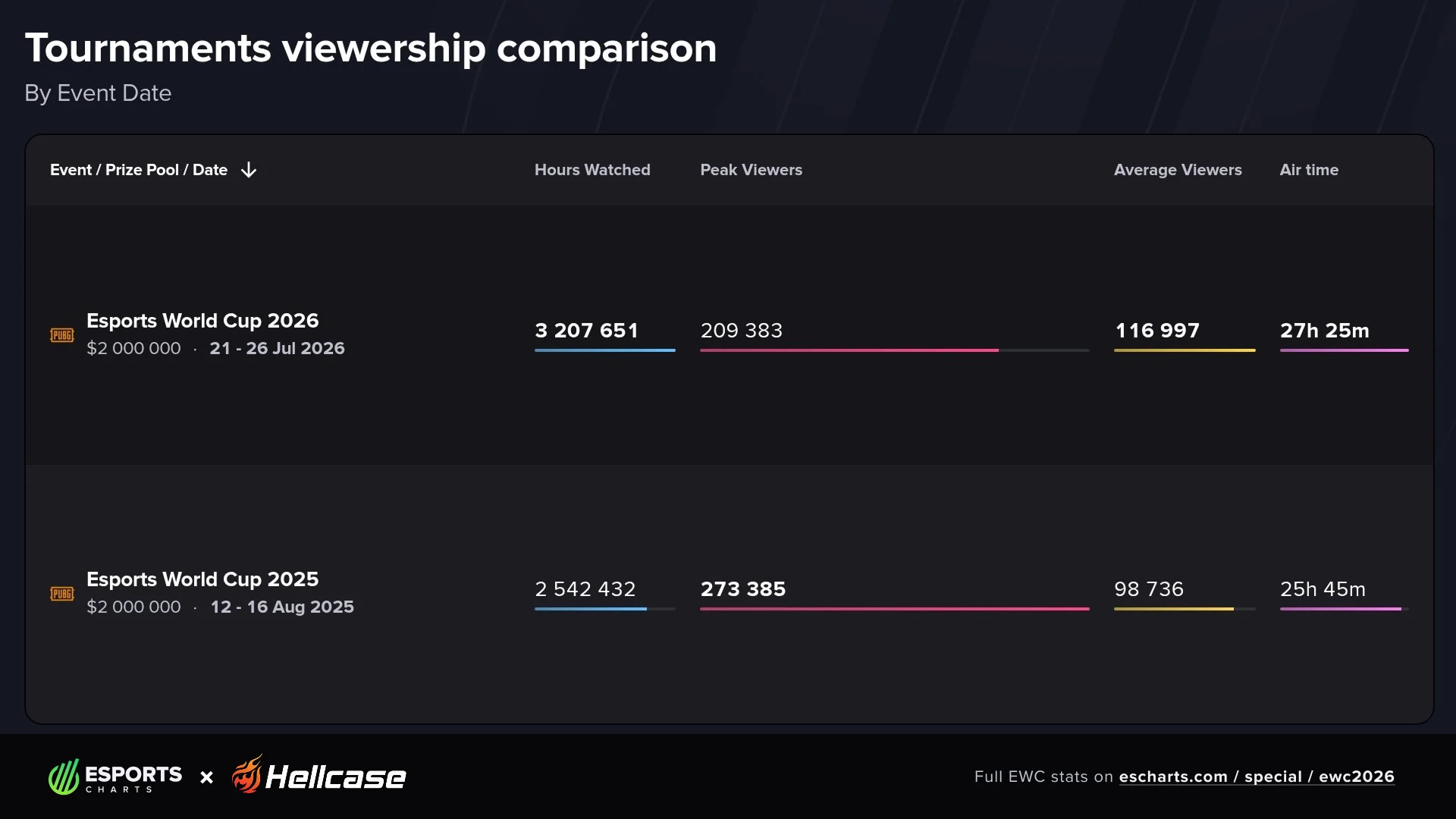The height and width of the screenshot is (819, 1456).
Task: Open the escharts.com / special / ewc2026 link
Action: click(1257, 777)
